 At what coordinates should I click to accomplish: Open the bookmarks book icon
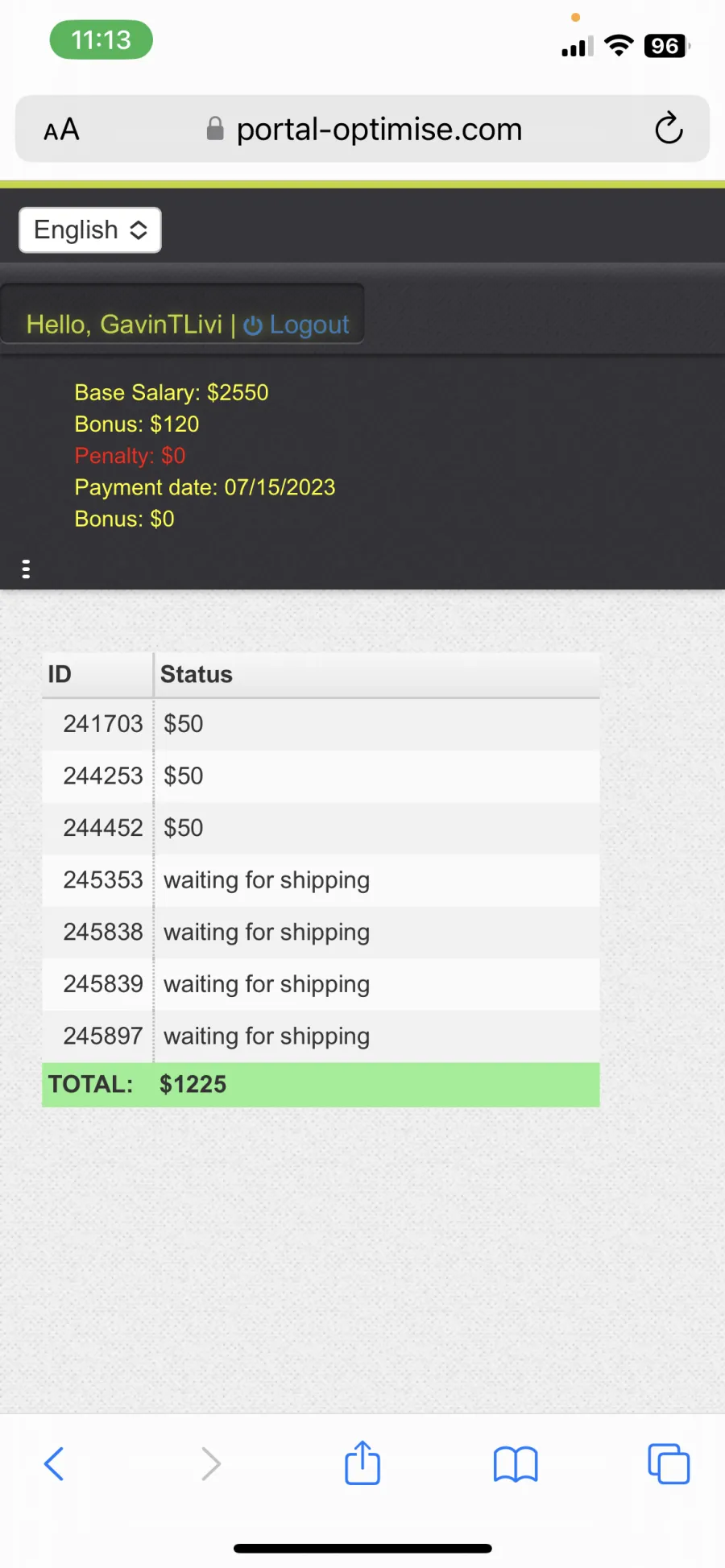(516, 1464)
